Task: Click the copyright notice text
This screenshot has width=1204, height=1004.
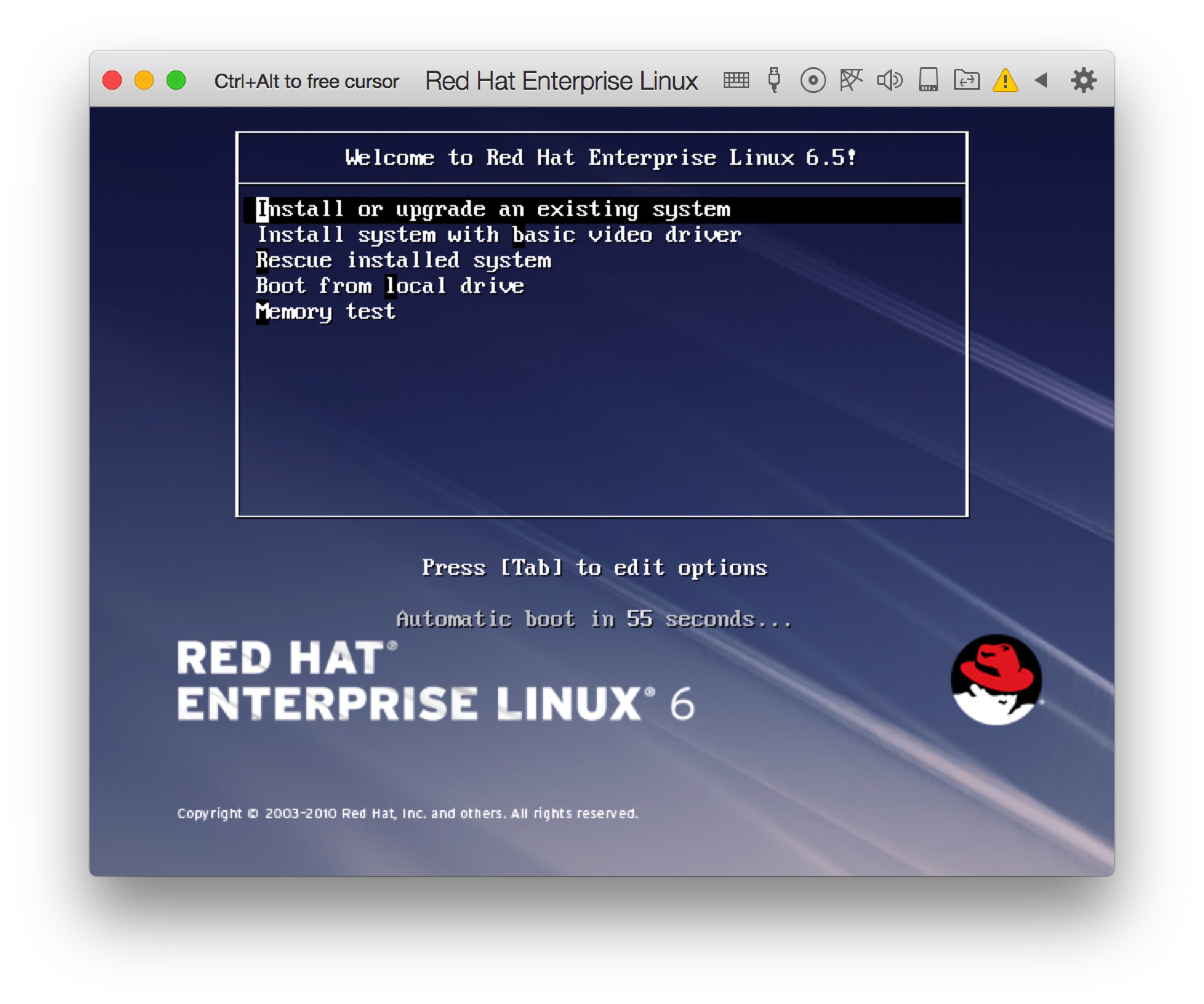Action: [407, 813]
